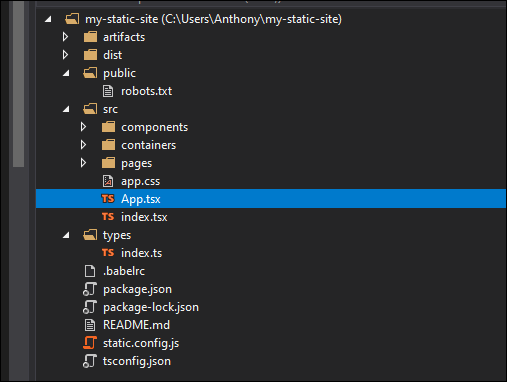Expand the dist folder arrow
Screen dimensions: 507x382
pos(65,55)
